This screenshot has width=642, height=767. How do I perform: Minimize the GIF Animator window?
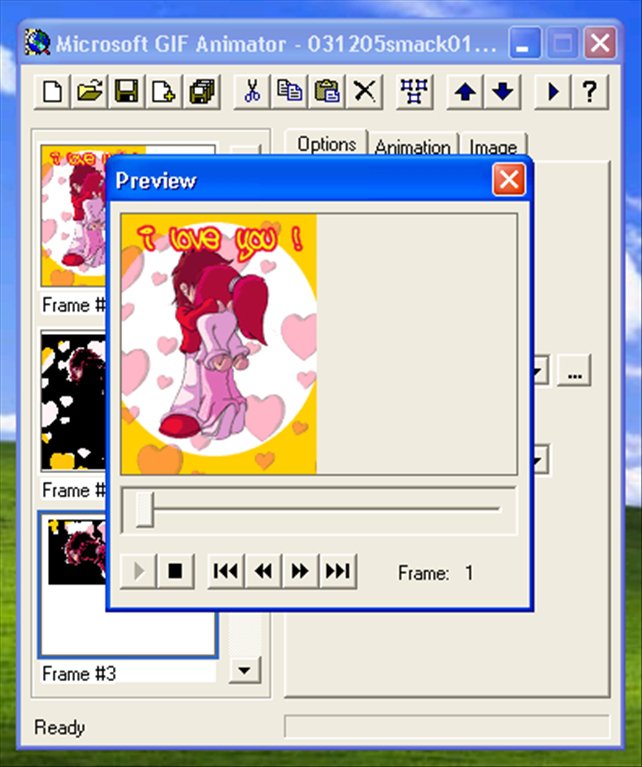525,44
